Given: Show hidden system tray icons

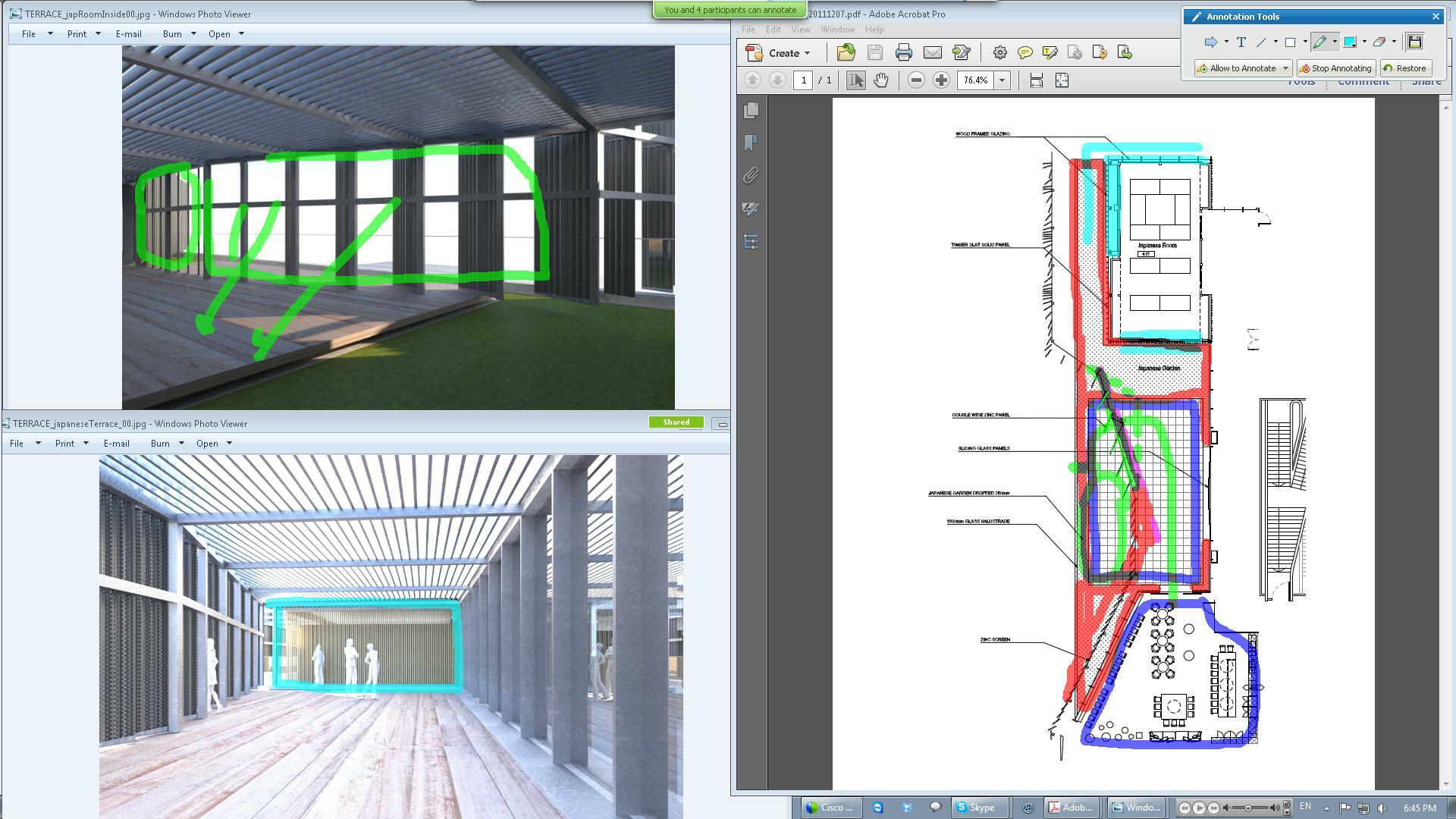Looking at the screenshot, I should pyautogui.click(x=1326, y=808).
